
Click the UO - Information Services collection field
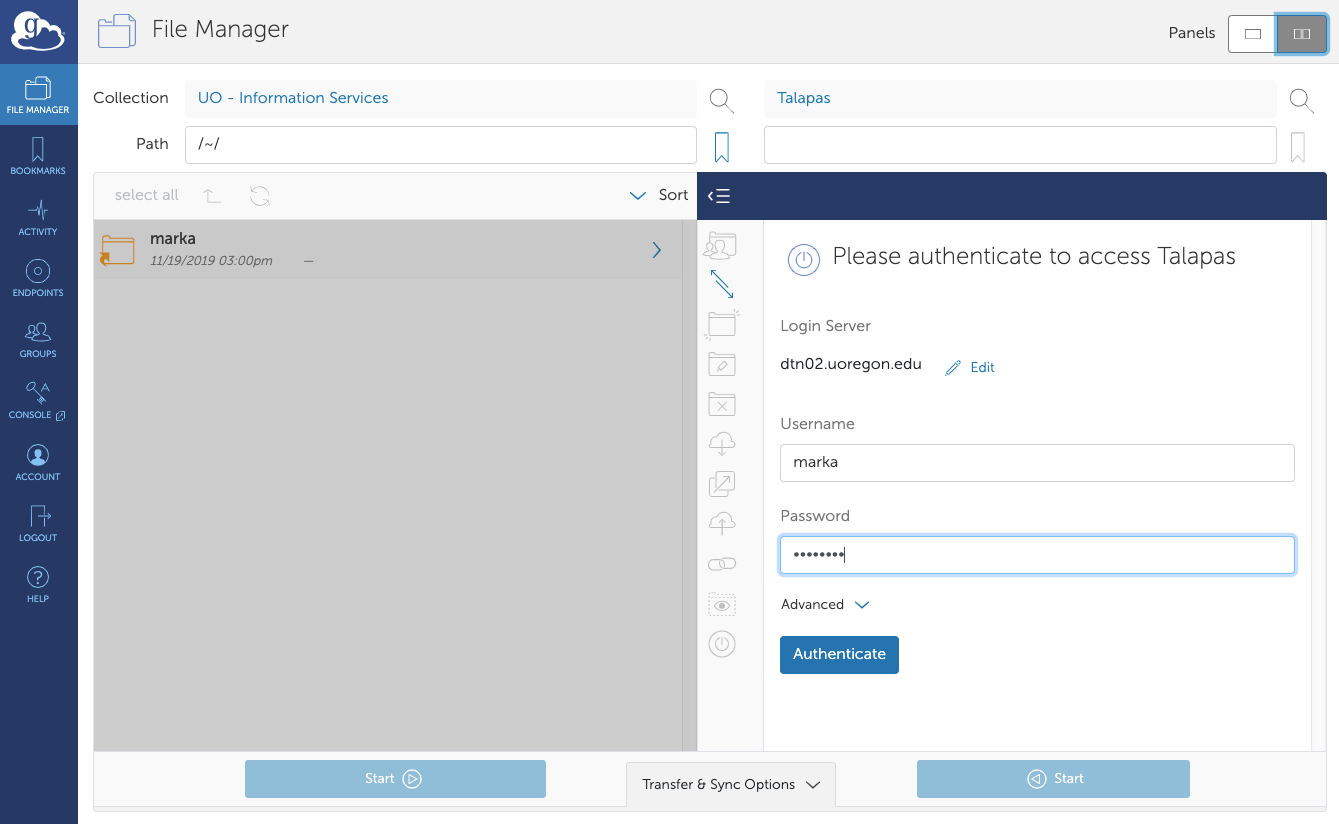440,98
